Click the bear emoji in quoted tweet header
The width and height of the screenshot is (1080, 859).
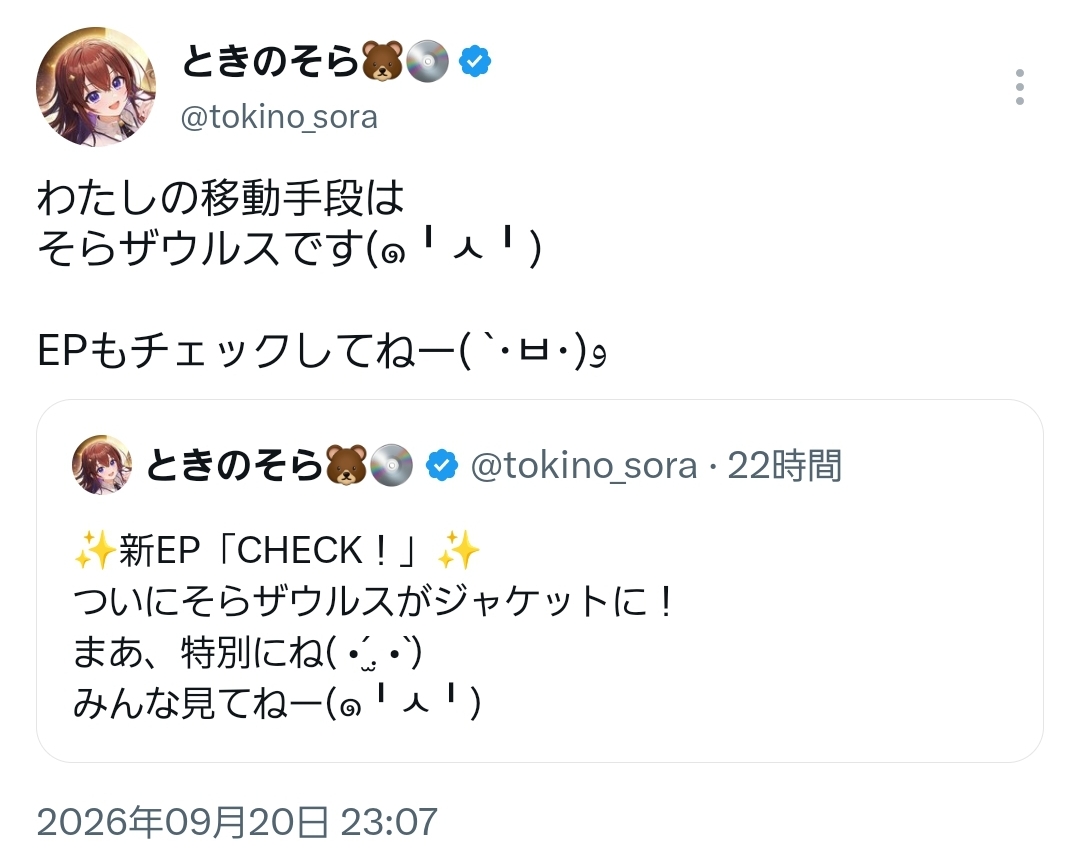346,465
